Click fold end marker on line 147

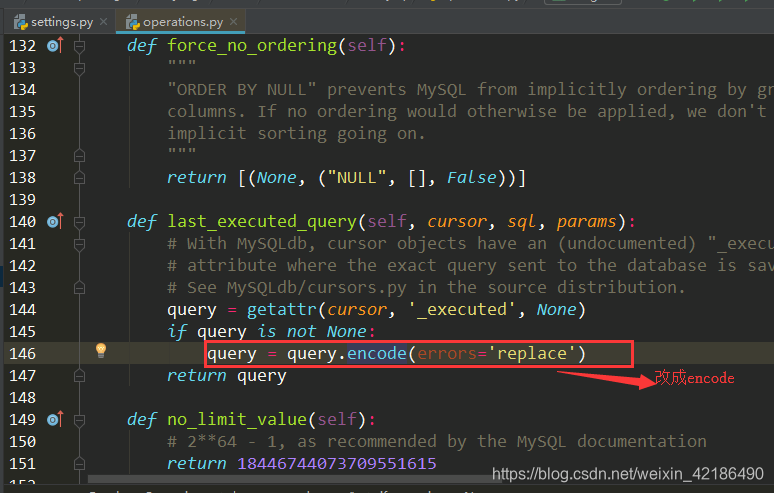point(79,376)
